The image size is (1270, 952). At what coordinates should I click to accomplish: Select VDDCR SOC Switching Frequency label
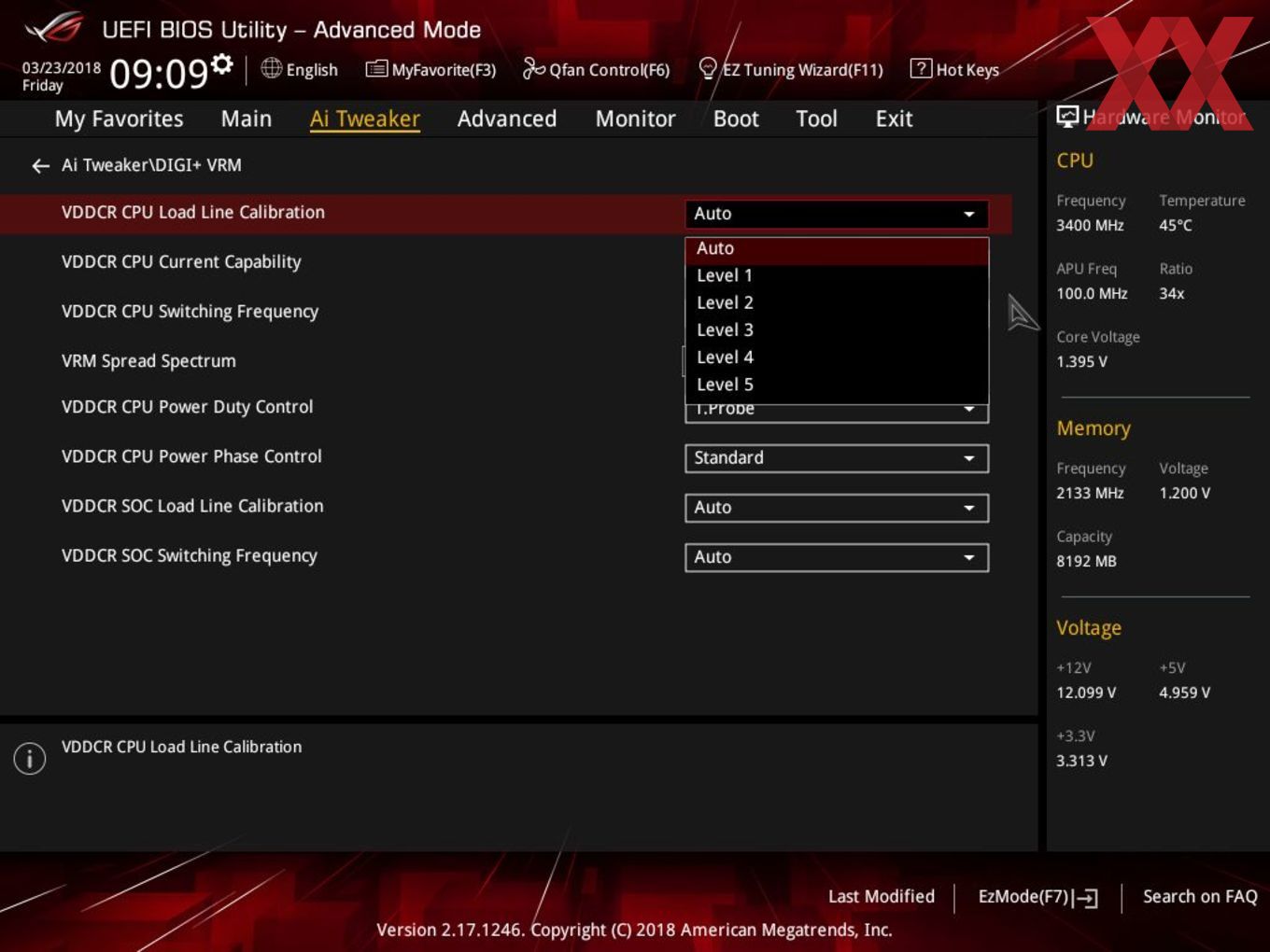point(190,556)
